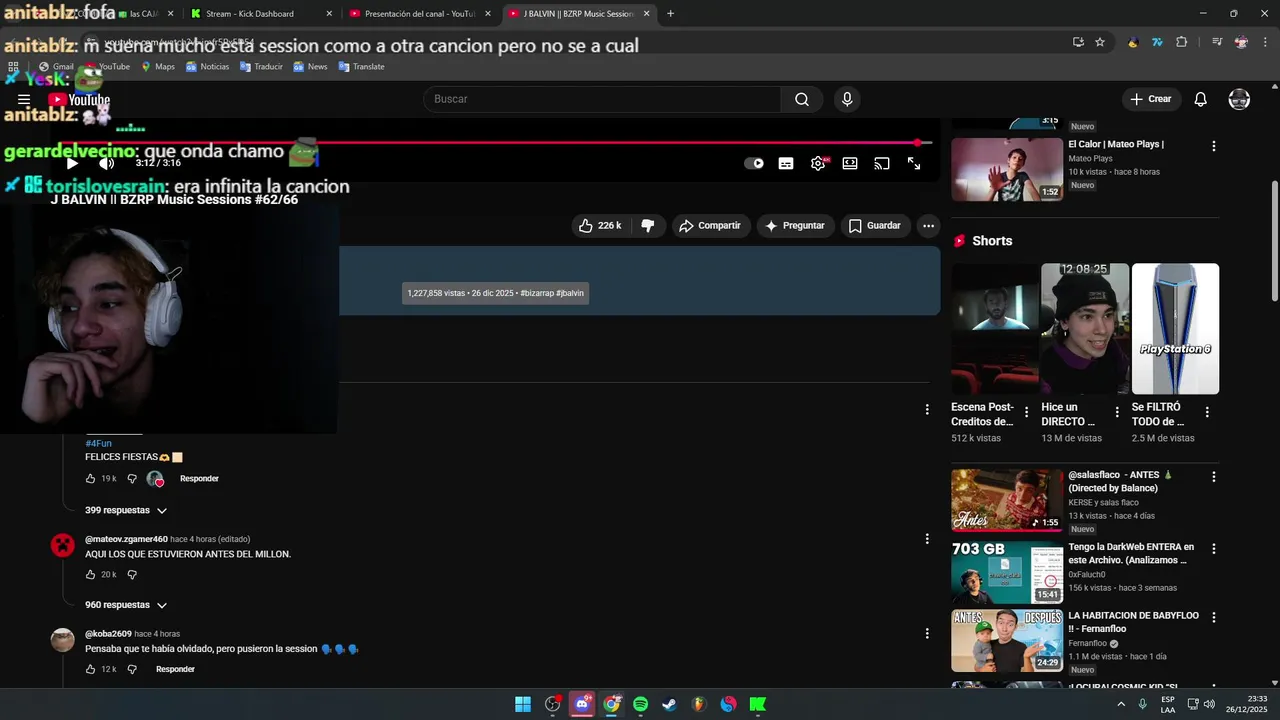
Task: Open YouTube notifications bell
Action: point(1201,99)
